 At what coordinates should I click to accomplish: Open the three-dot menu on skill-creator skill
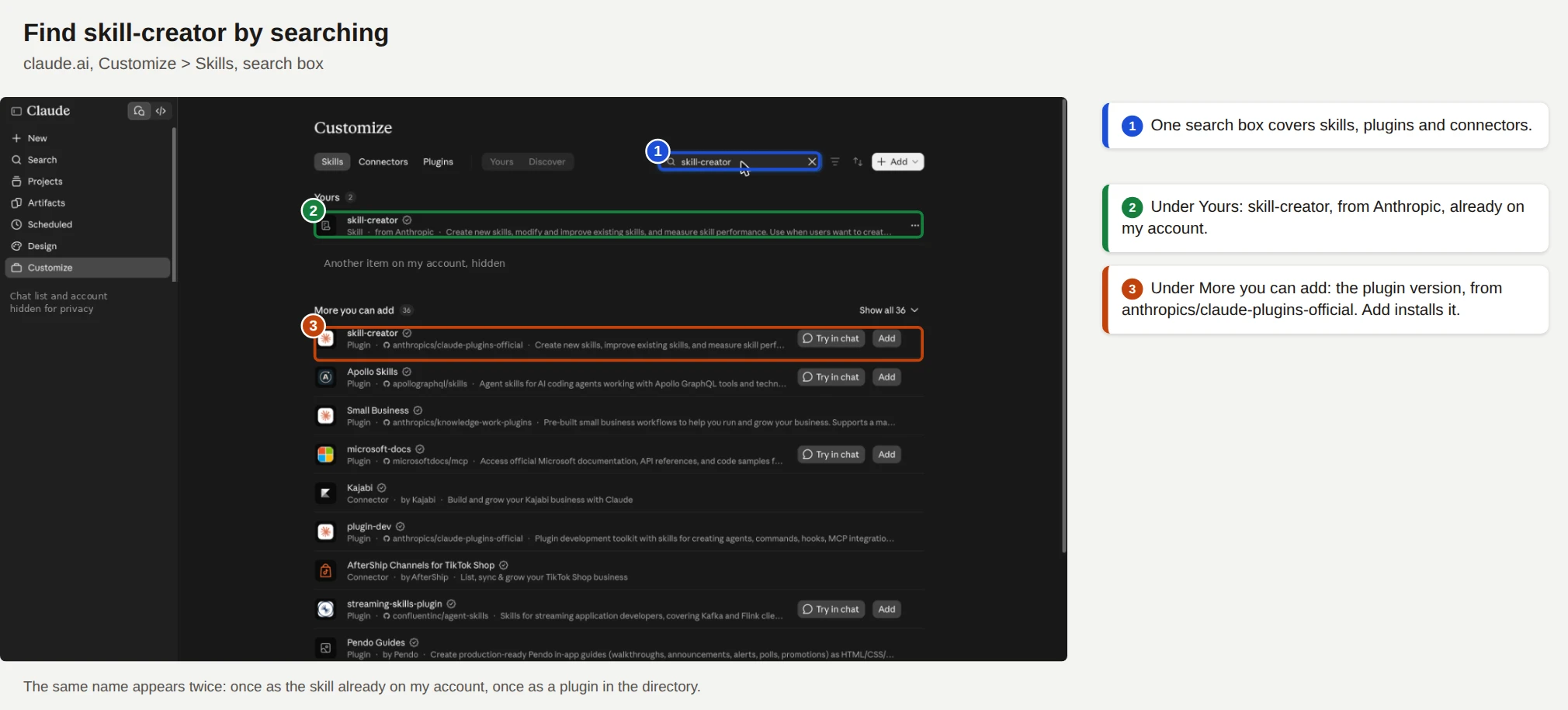(915, 226)
